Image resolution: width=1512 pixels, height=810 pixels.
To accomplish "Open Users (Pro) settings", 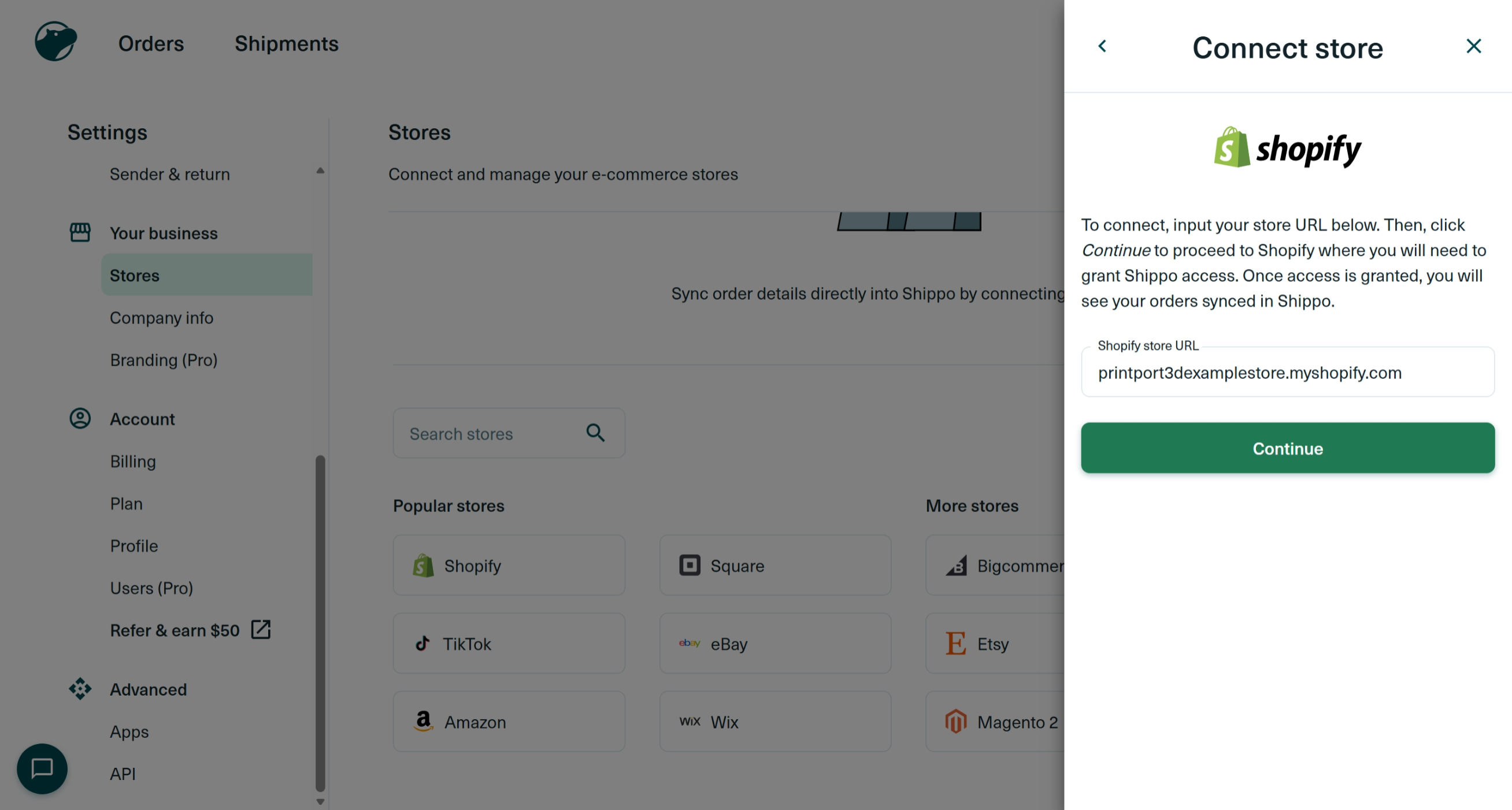I will tap(151, 588).
